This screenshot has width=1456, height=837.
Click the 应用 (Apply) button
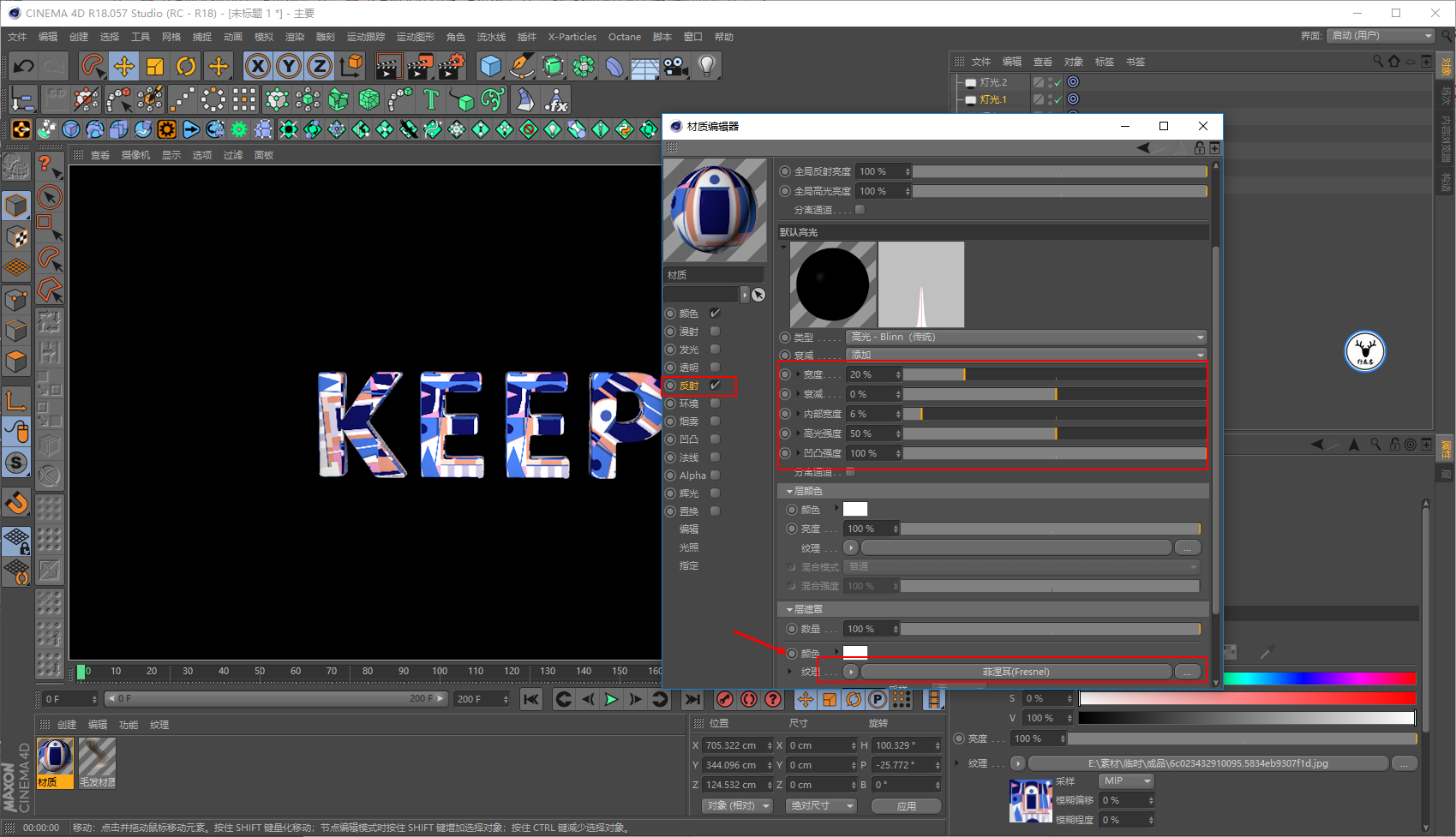pyautogui.click(x=906, y=806)
